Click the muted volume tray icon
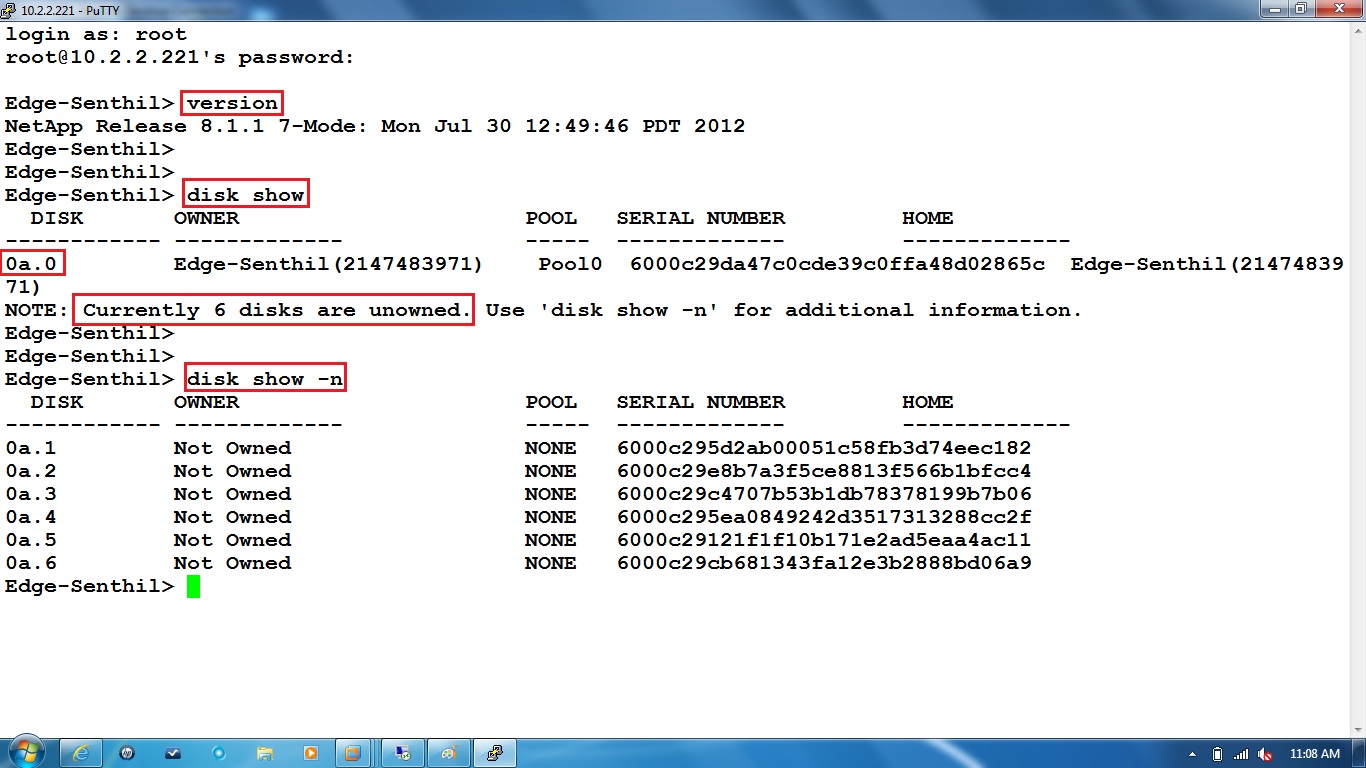1366x768 pixels. click(x=1266, y=754)
